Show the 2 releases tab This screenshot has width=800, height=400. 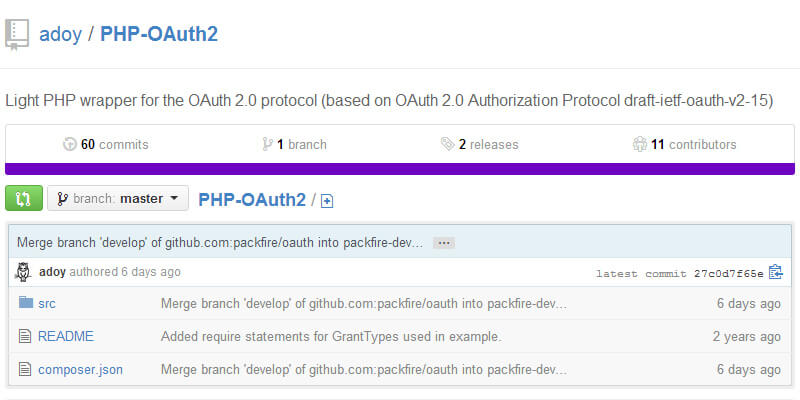pyautogui.click(x=479, y=144)
